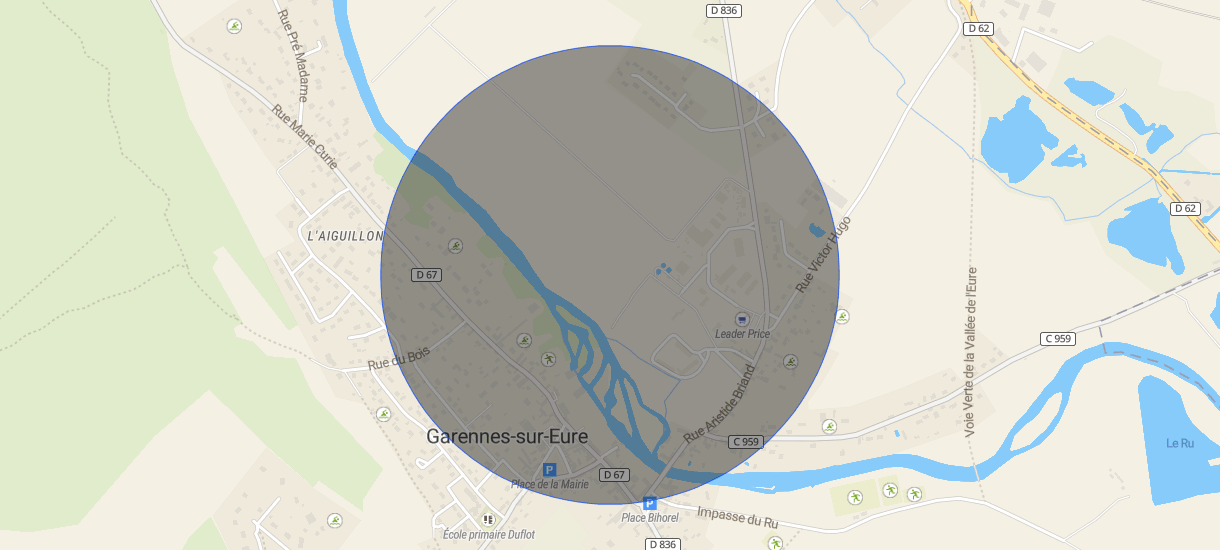Click the sports icon beside Rue Pré Madame
The image size is (1220, 550).
click(x=234, y=26)
